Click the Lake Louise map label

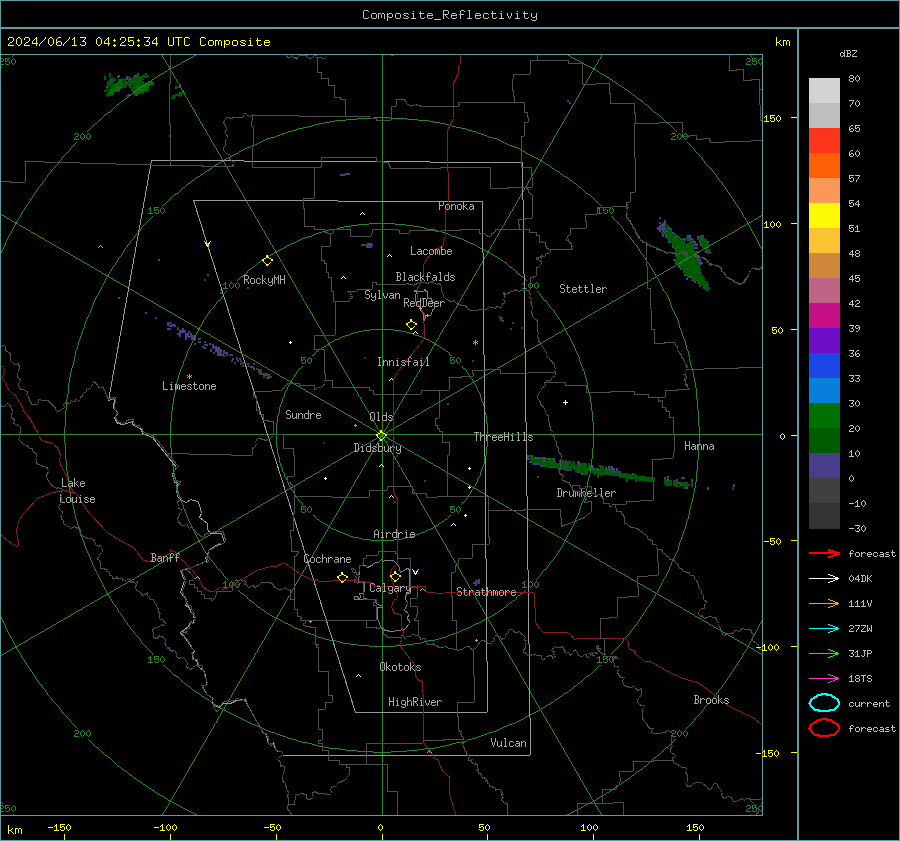point(77,491)
